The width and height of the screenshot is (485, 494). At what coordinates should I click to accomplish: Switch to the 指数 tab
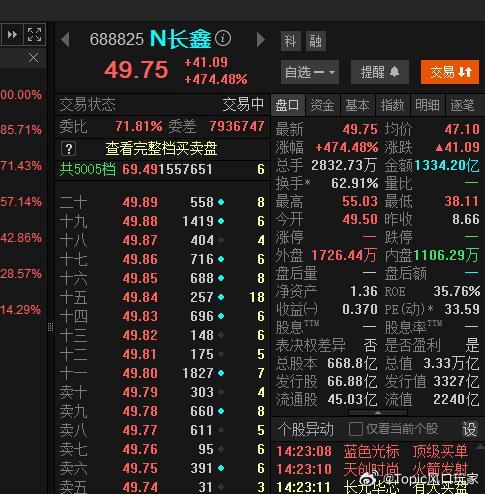tap(393, 105)
